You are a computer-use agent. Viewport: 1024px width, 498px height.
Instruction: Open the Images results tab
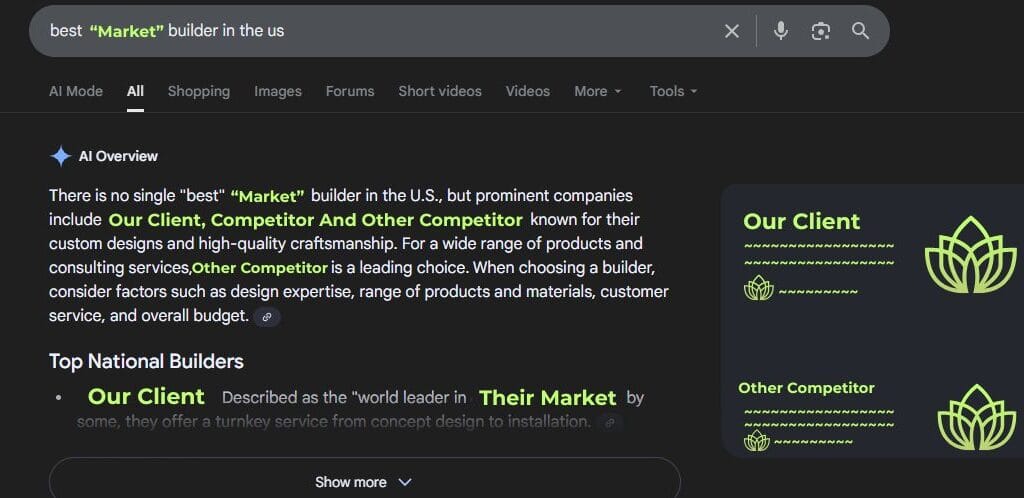click(x=278, y=91)
